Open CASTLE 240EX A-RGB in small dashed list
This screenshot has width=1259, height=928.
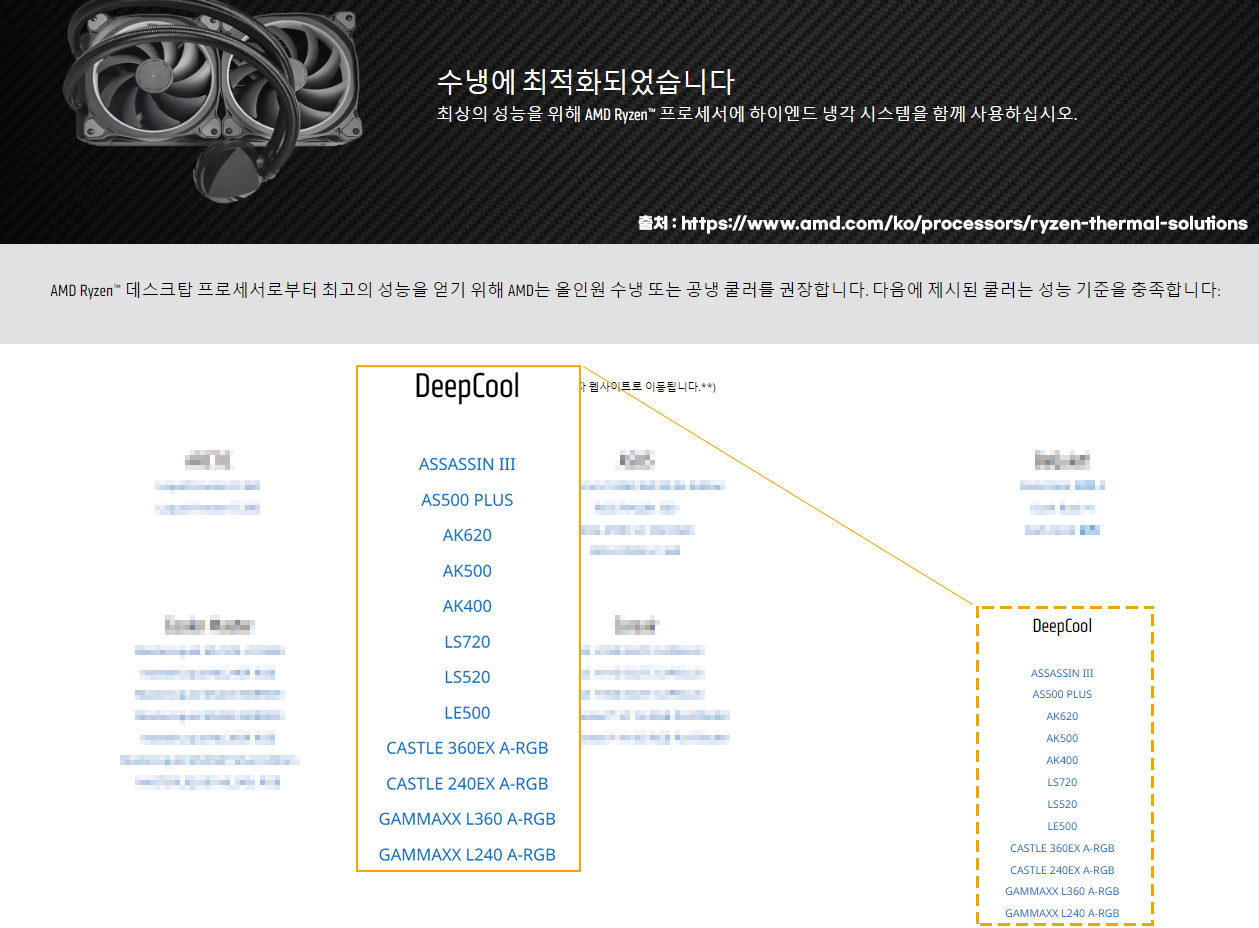point(1062,870)
